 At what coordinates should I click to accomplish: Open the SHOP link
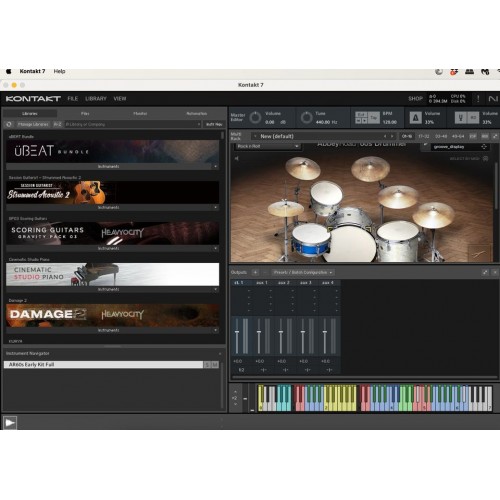click(415, 99)
